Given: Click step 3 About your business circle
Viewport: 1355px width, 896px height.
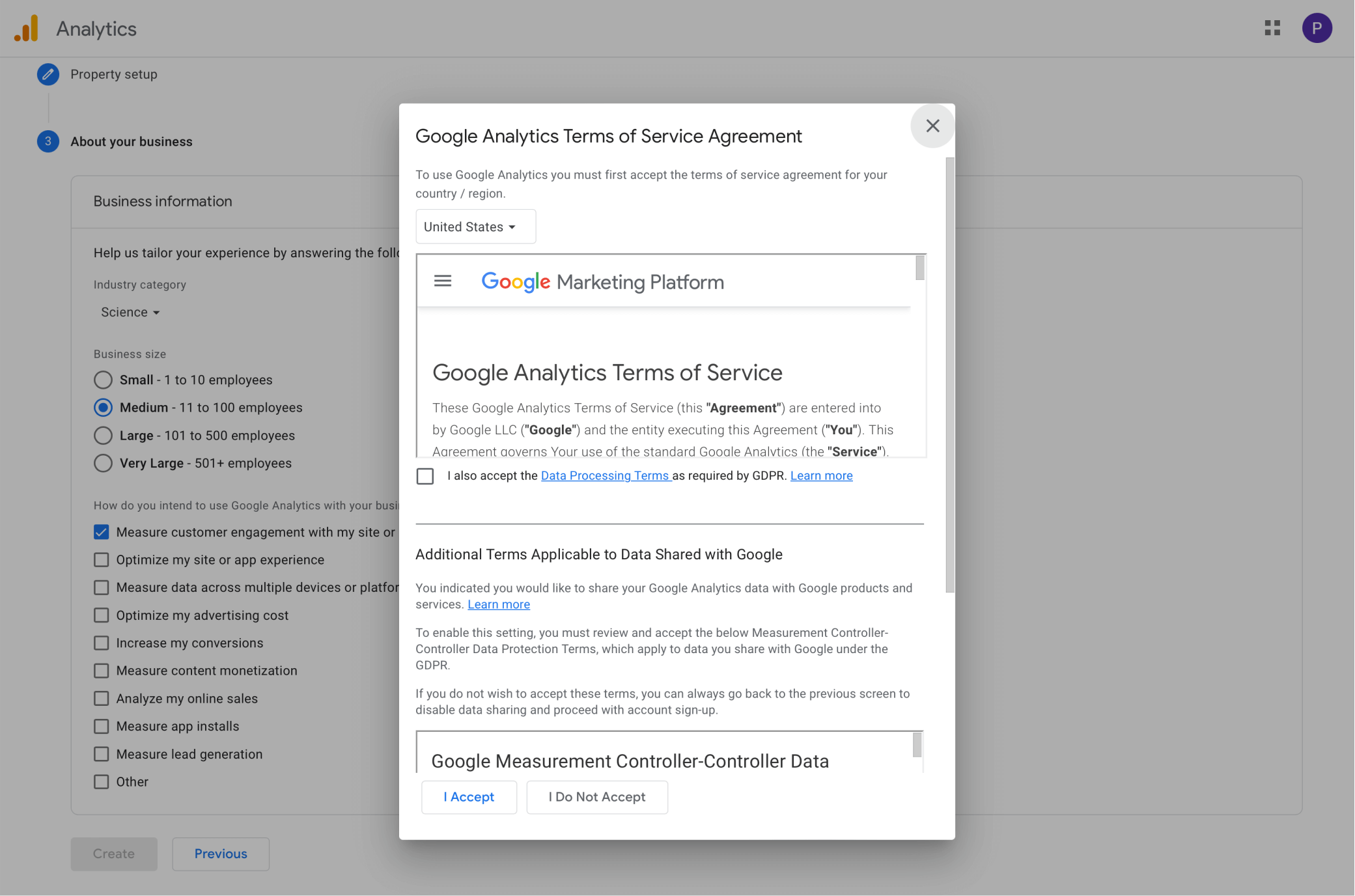Looking at the screenshot, I should pyautogui.click(x=48, y=141).
